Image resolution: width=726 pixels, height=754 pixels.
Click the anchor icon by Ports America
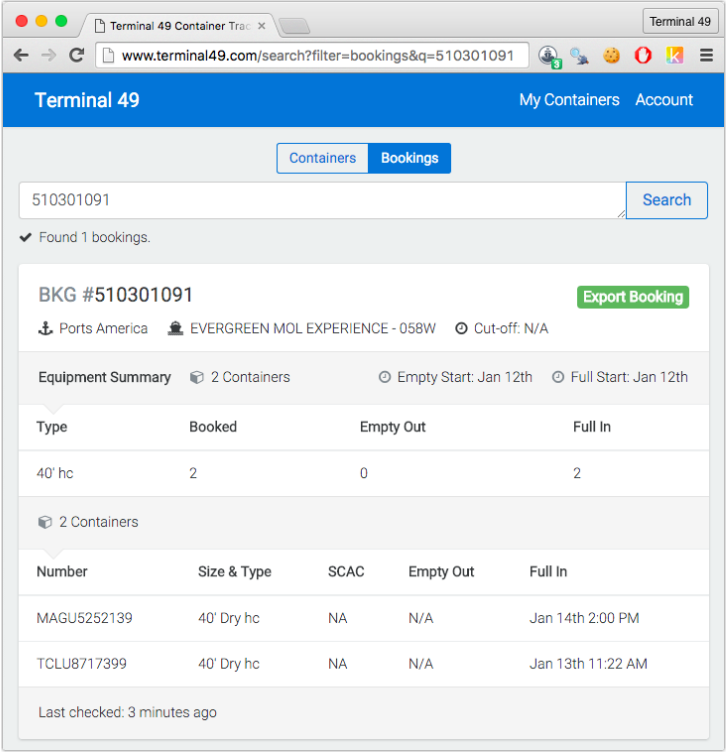[x=45, y=328]
